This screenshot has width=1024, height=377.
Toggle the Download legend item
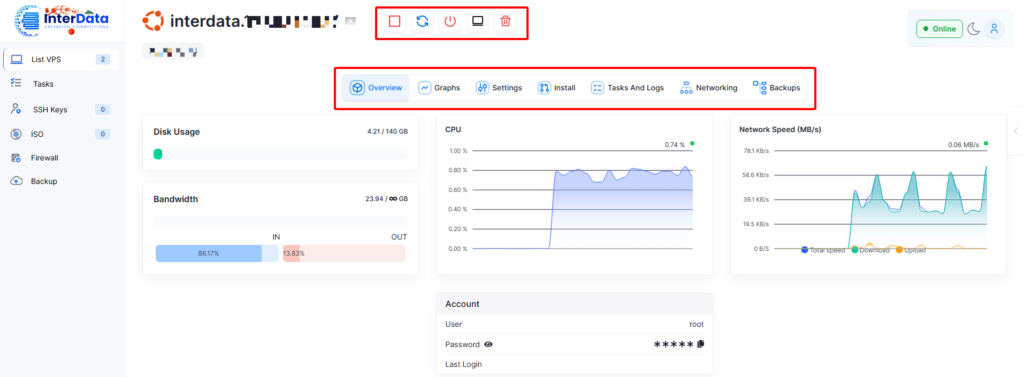coord(871,250)
